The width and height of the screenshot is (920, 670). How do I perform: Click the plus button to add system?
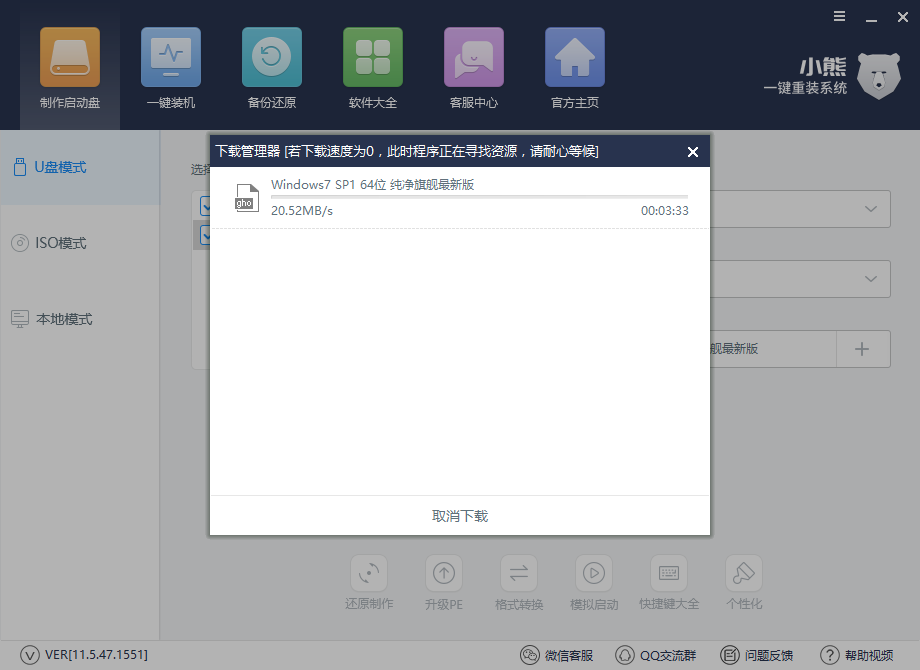862,349
